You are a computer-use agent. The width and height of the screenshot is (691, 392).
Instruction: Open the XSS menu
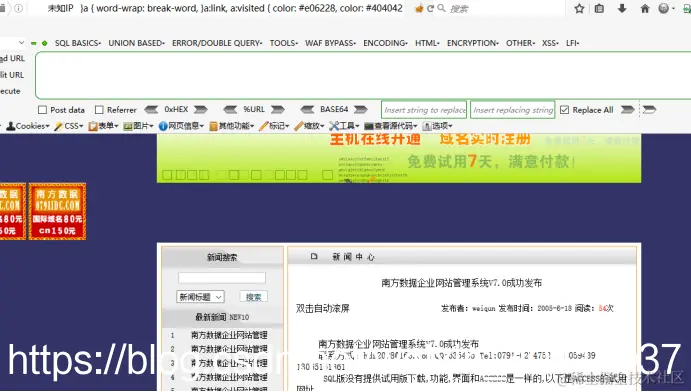550,43
